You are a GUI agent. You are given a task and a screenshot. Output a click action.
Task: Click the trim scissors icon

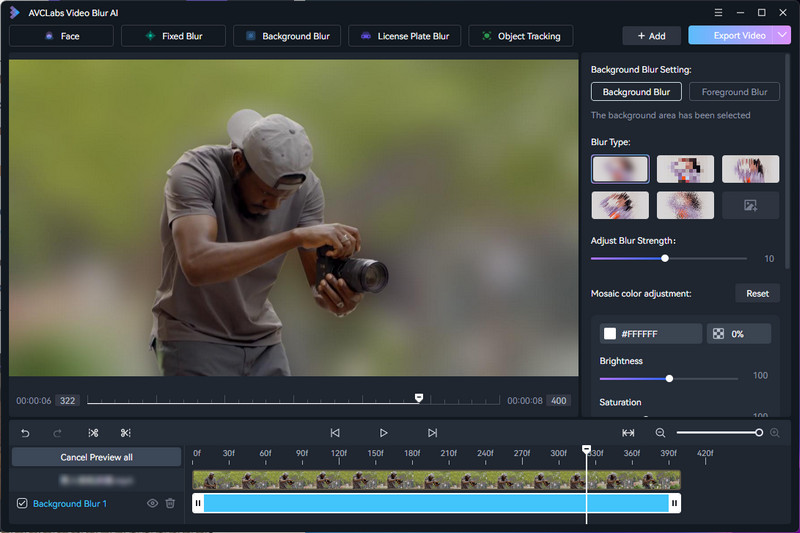(126, 433)
